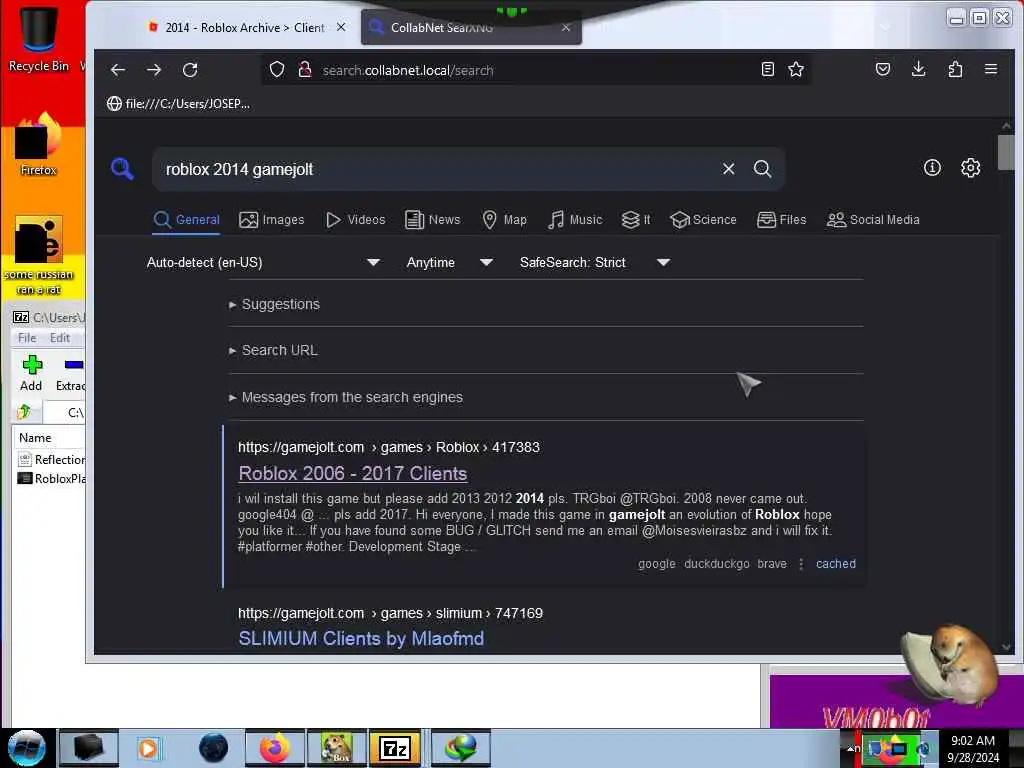Open the SafeSearch: Strict dropdown
This screenshot has height=768, width=1024.
coord(595,263)
